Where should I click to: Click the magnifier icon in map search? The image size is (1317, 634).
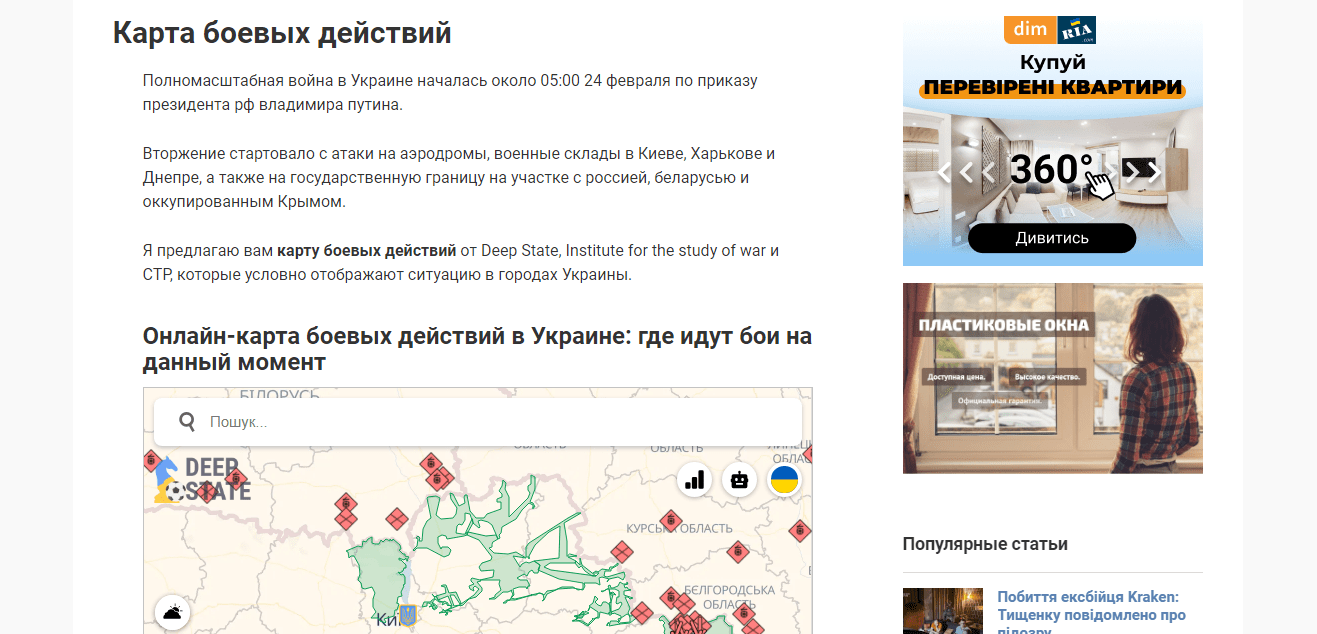[186, 422]
